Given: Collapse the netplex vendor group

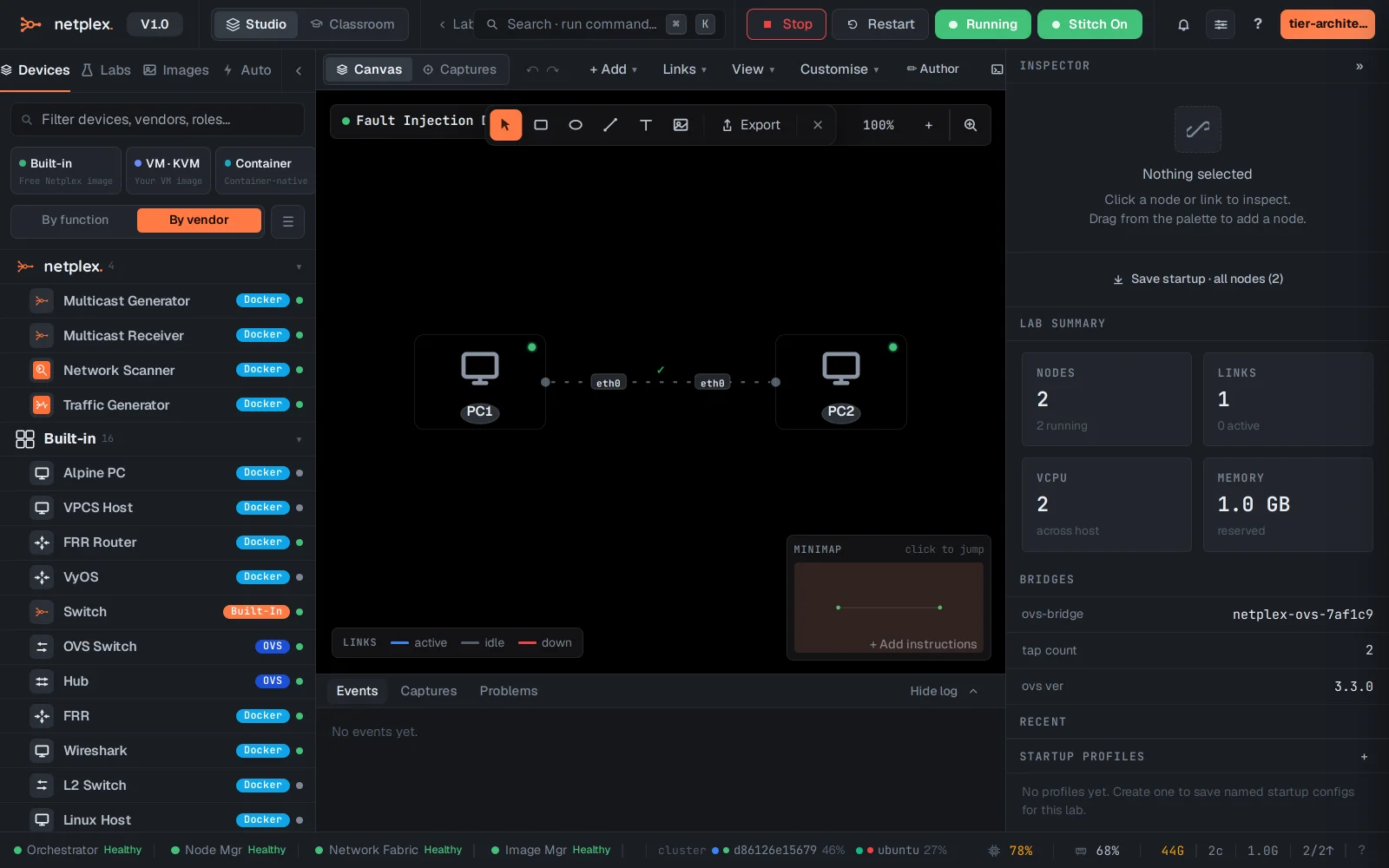Looking at the screenshot, I should (299, 266).
